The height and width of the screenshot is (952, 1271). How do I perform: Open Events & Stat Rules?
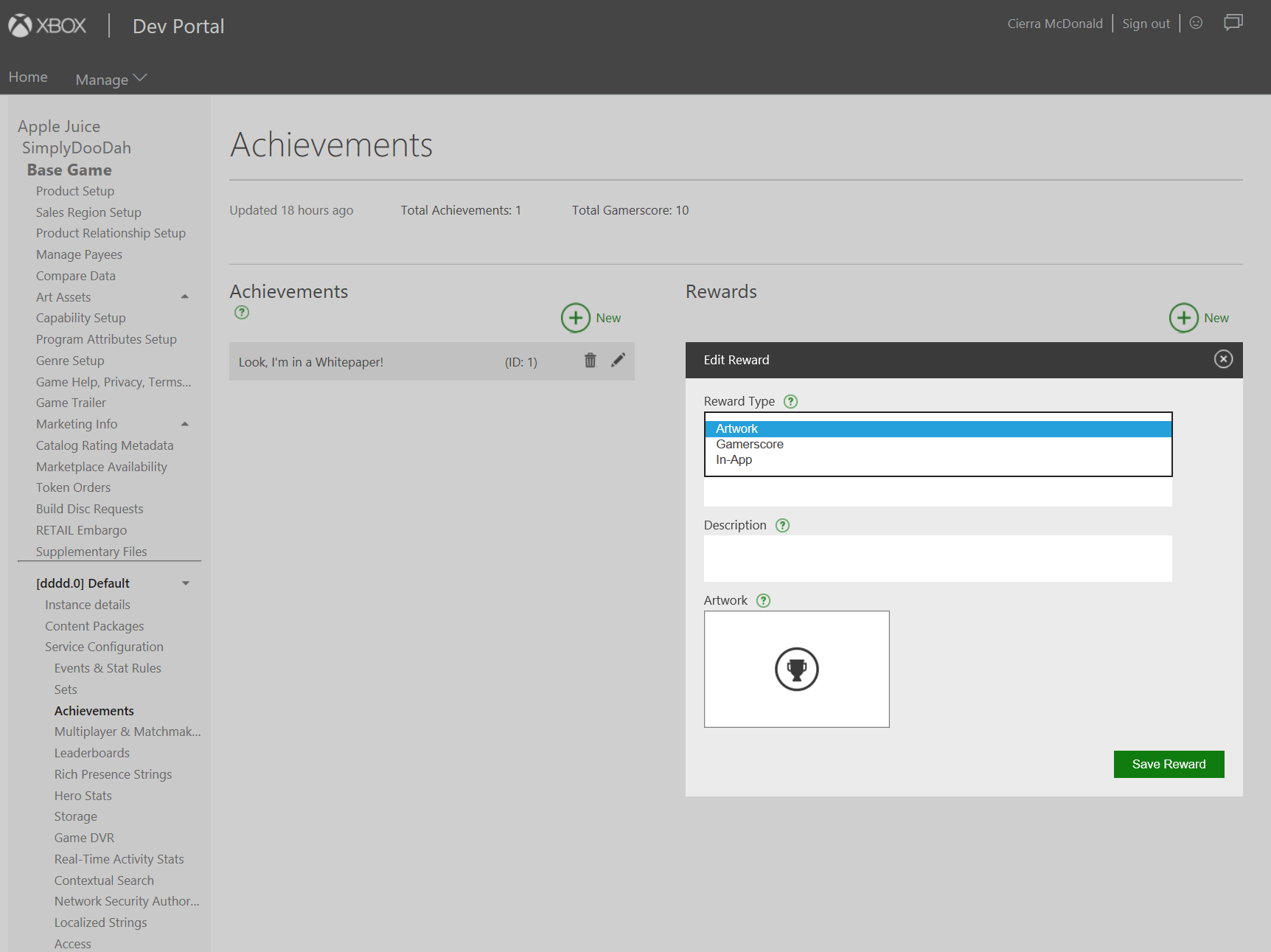point(108,668)
